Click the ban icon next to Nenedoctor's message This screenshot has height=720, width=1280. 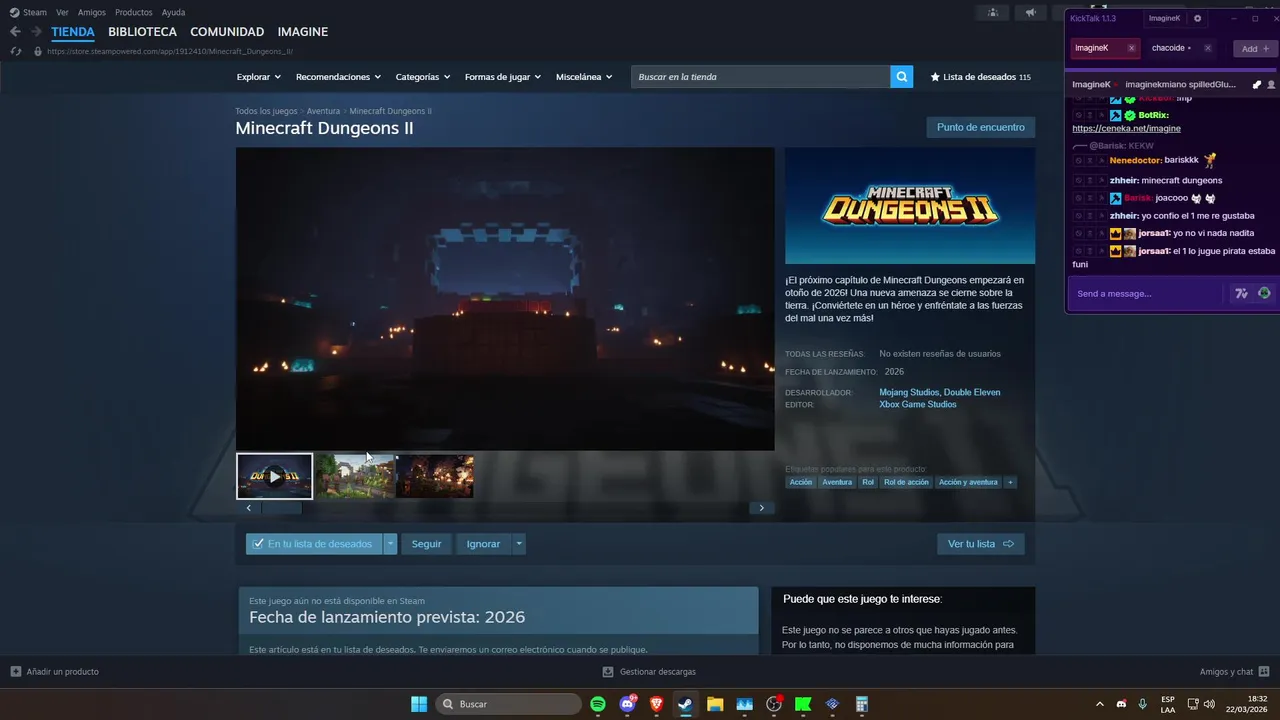point(1078,160)
